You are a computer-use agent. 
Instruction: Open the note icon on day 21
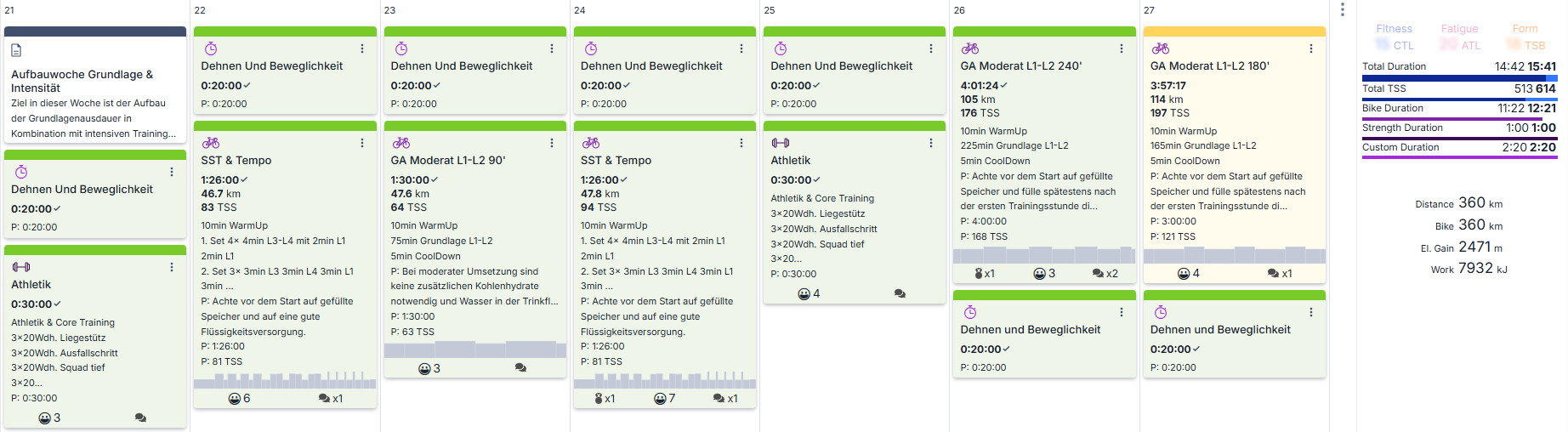[x=16, y=51]
